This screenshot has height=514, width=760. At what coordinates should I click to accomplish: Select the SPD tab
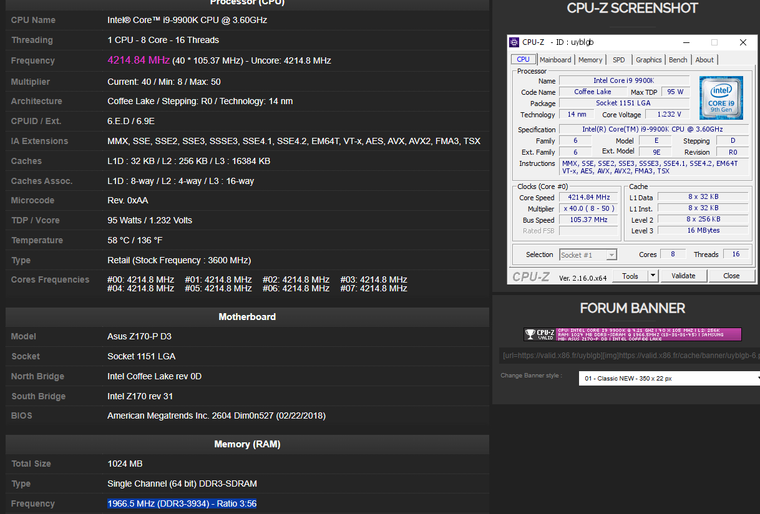click(x=618, y=60)
